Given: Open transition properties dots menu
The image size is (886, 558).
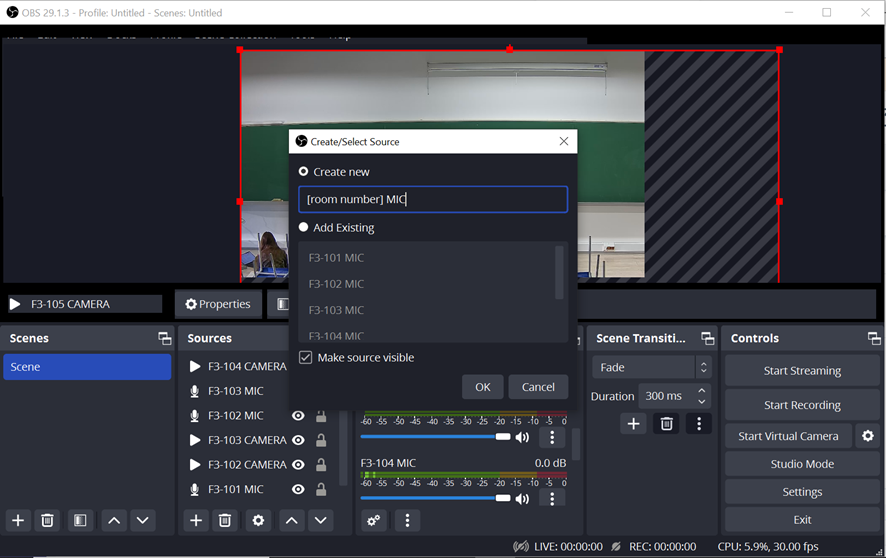Looking at the screenshot, I should coord(699,424).
